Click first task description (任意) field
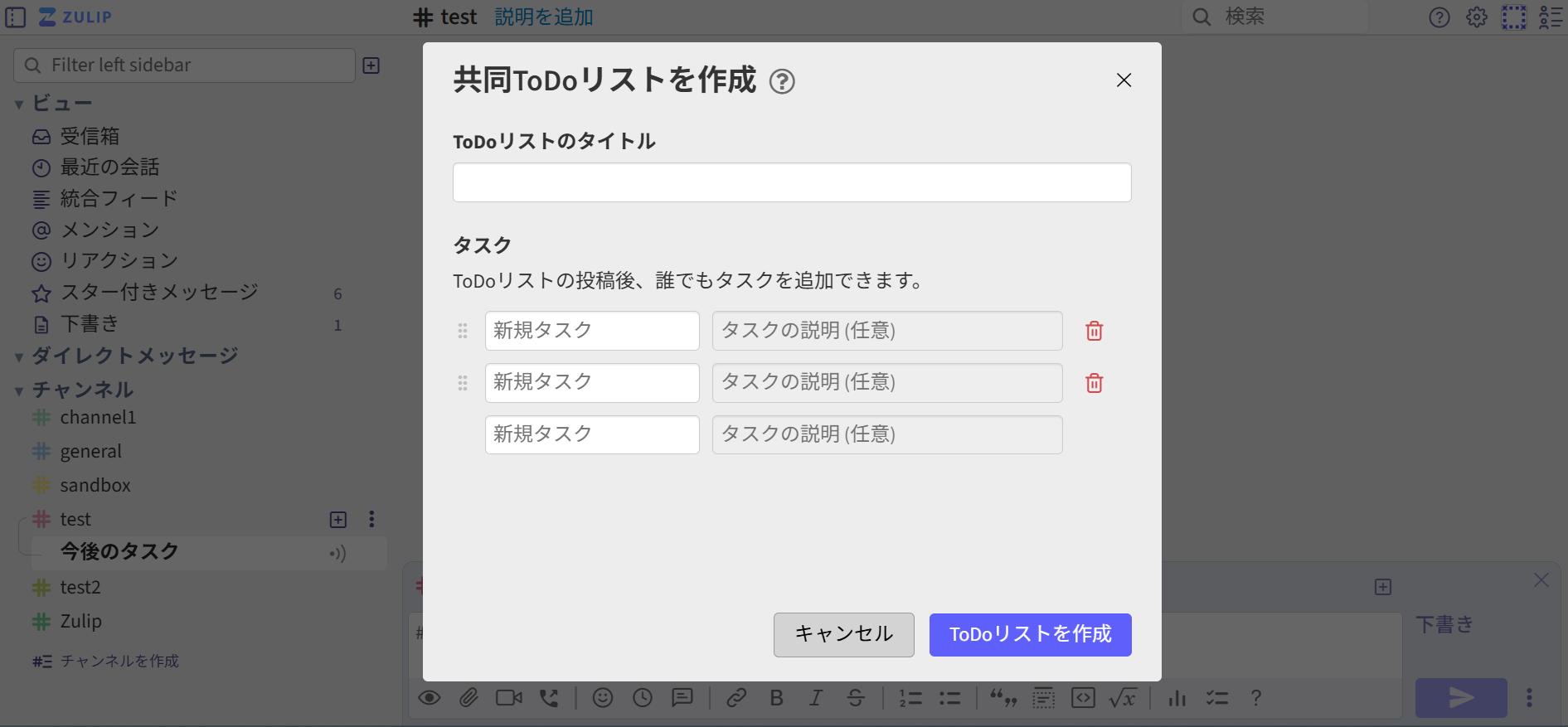This screenshot has height=727, width=1568. pyautogui.click(x=887, y=331)
